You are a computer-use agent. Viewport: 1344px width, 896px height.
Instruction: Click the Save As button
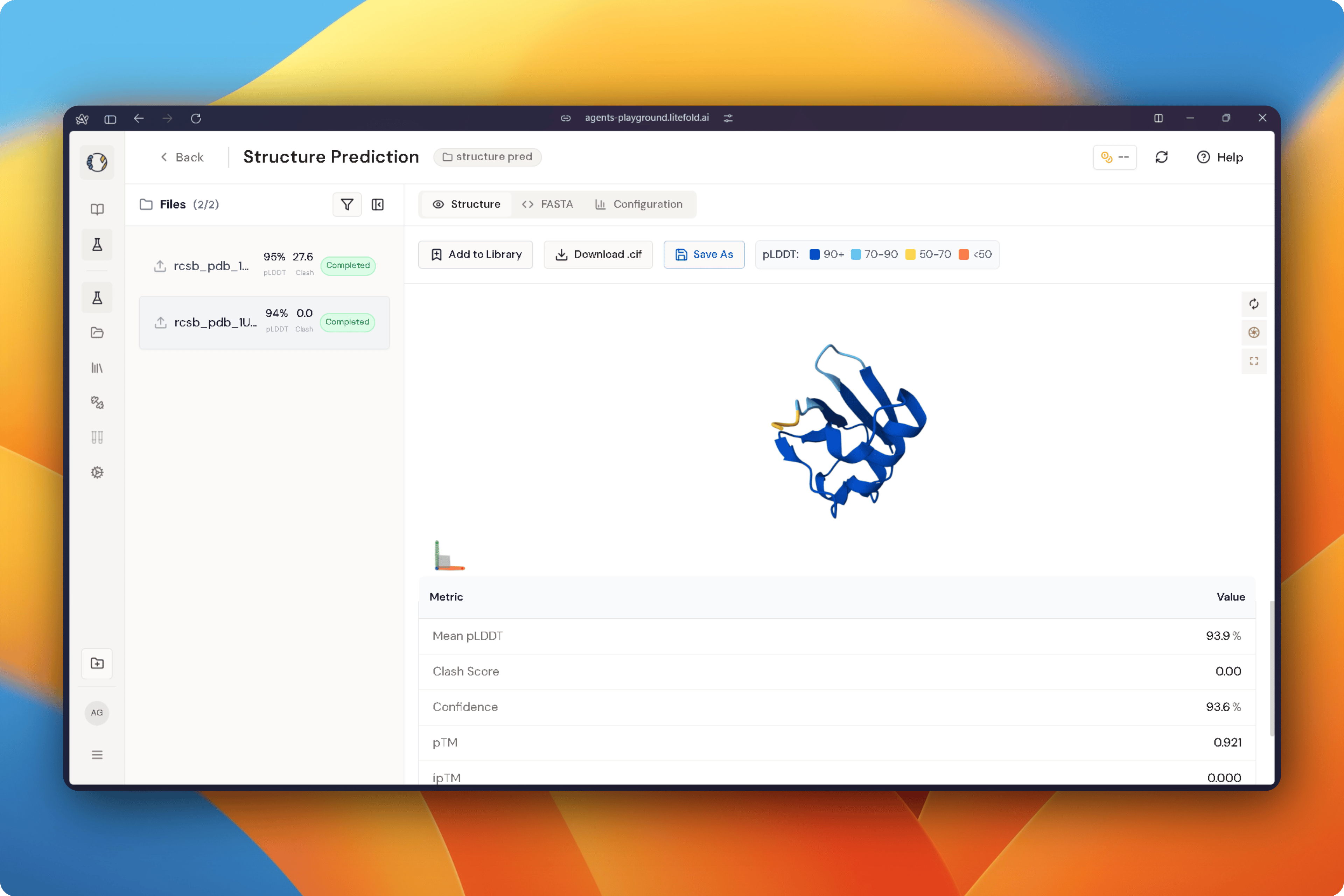[x=704, y=254]
